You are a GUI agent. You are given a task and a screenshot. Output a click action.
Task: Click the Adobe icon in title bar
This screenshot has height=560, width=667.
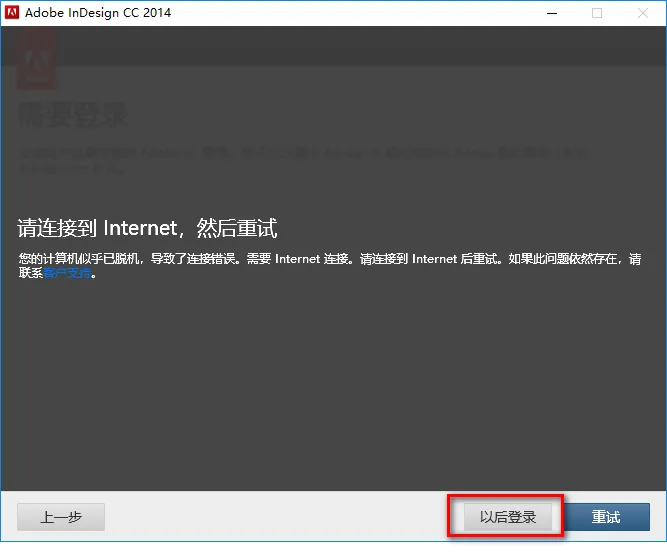[12, 12]
